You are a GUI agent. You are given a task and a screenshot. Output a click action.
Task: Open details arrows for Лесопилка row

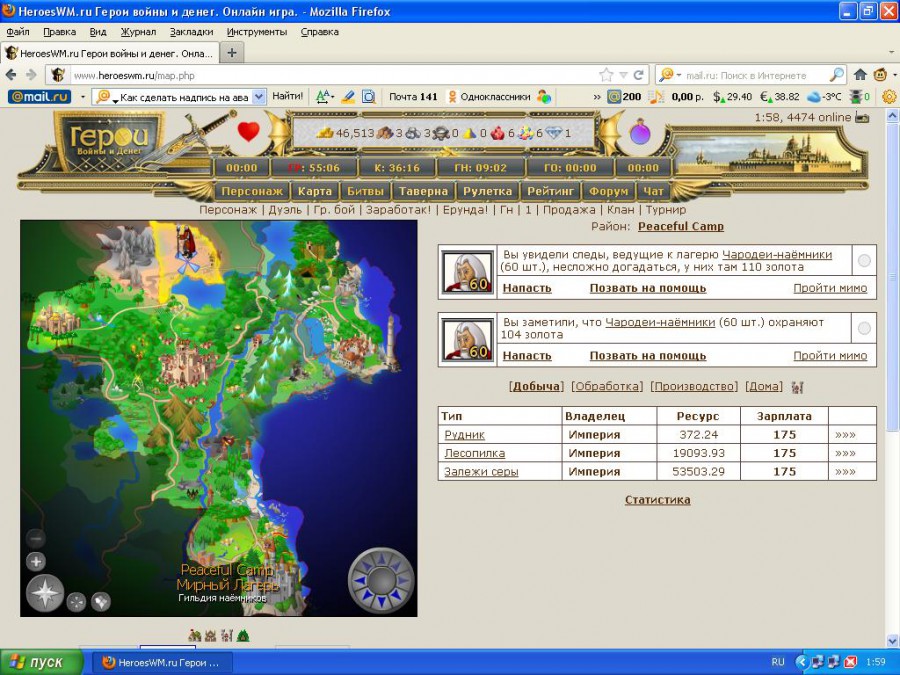pyautogui.click(x=845, y=453)
